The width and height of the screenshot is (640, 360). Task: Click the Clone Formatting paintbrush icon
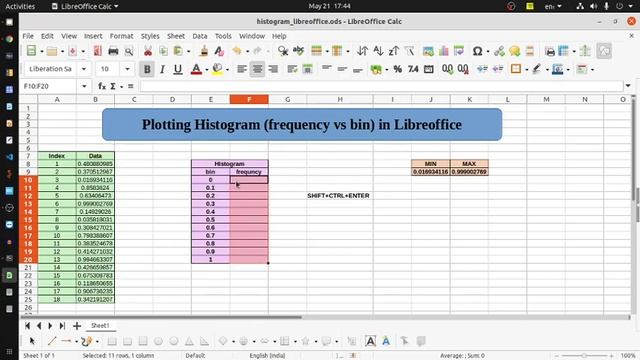204,51
